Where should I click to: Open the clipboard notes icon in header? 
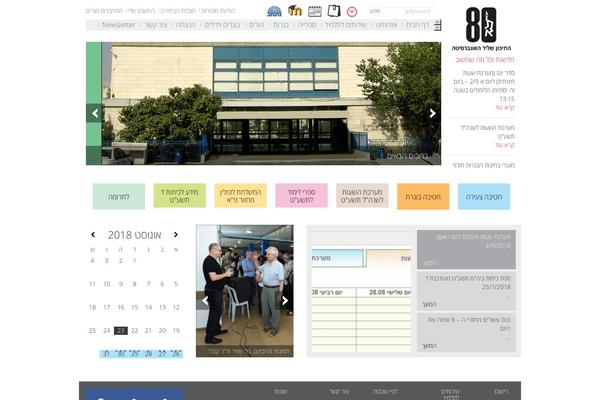click(334, 11)
